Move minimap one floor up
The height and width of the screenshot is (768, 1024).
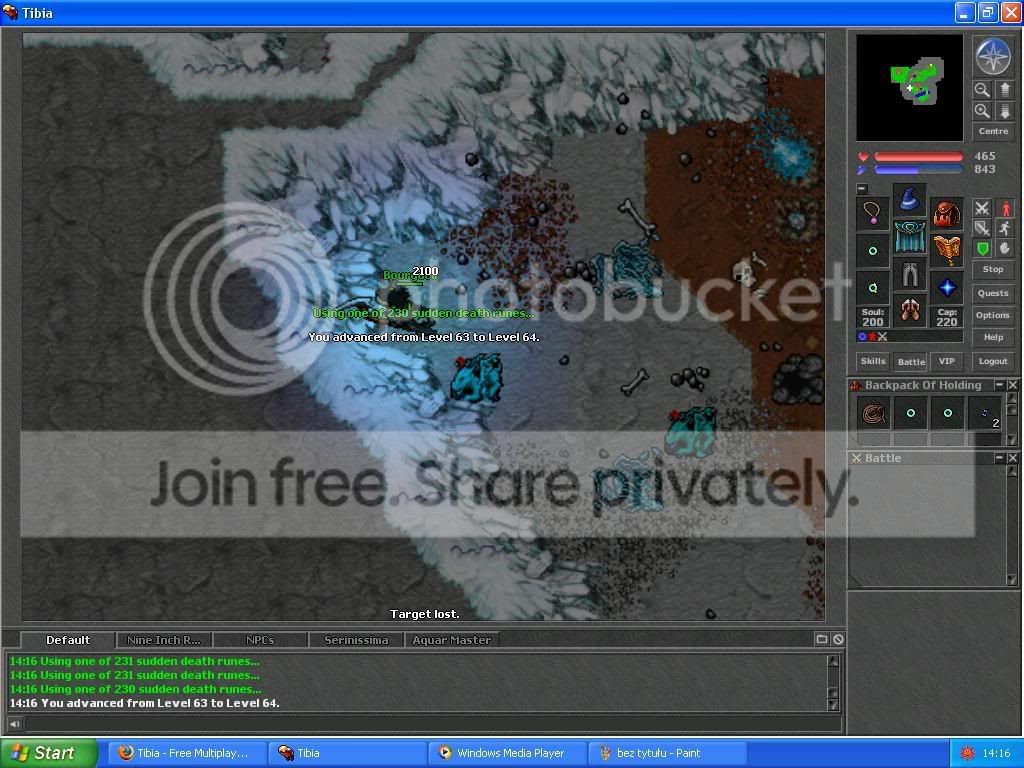coord(1004,89)
